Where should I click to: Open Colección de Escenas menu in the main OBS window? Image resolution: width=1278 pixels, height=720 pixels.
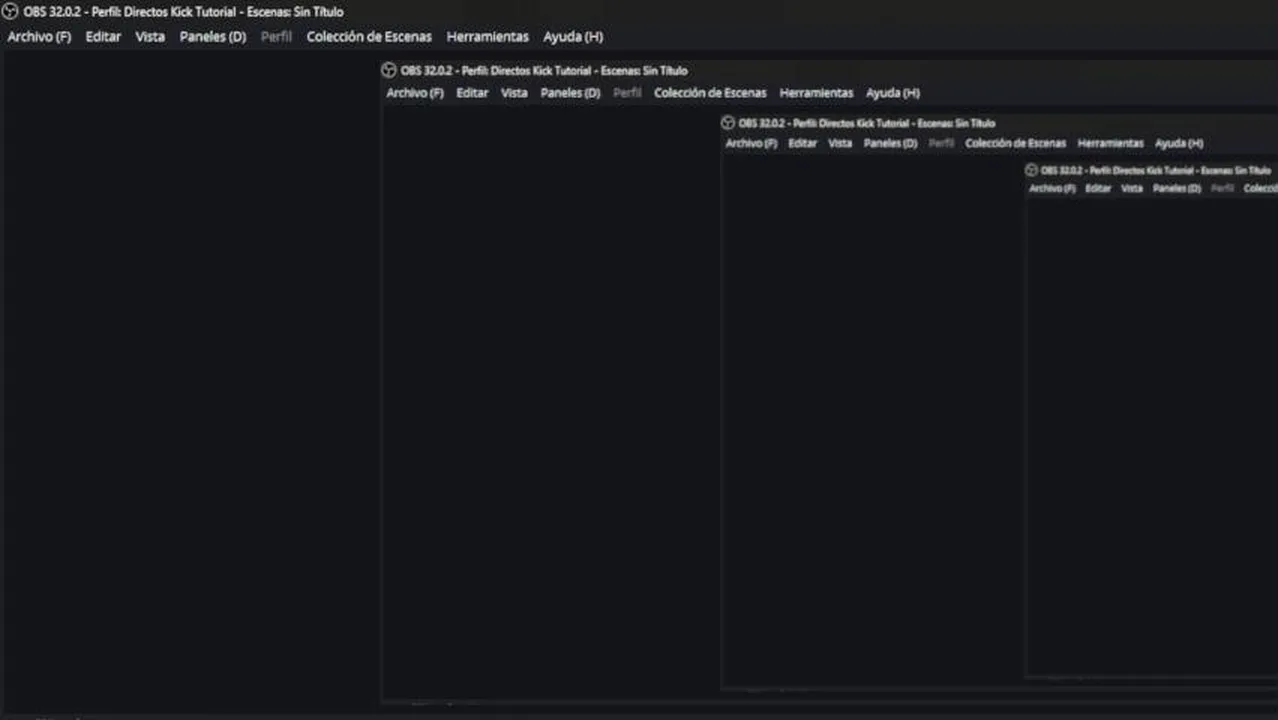(x=369, y=37)
